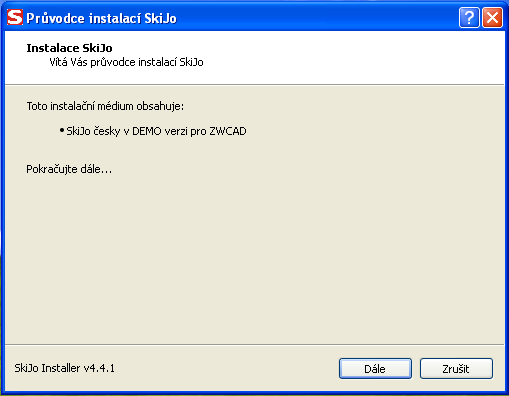Click the subtitle Vítá Vás průvodce instalací
The height and width of the screenshot is (396, 509).
click(114, 62)
